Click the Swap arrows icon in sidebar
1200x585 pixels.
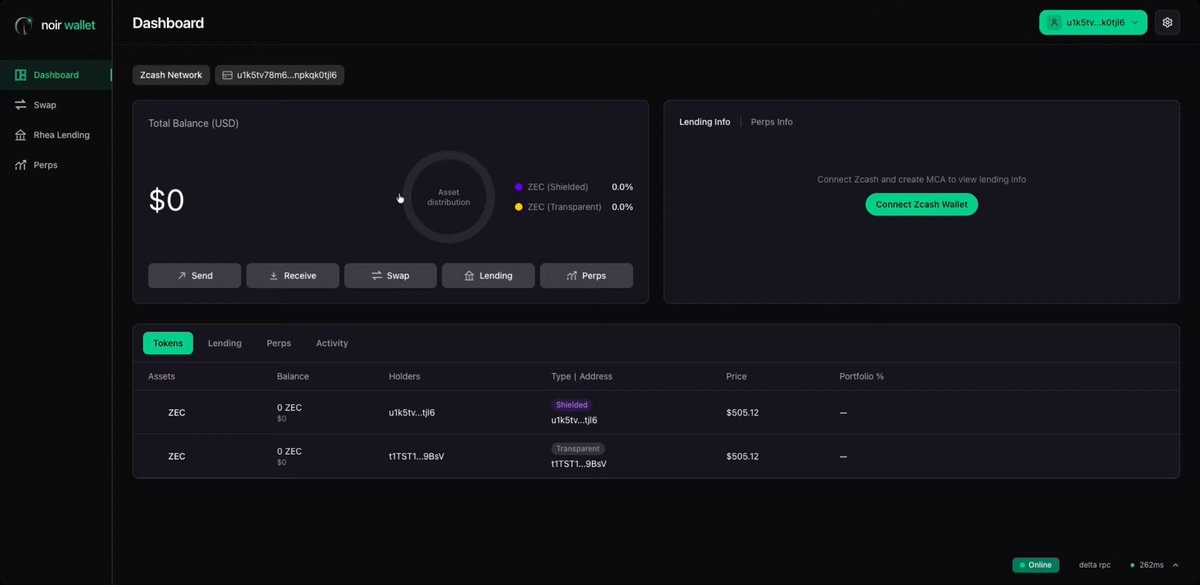pos(21,105)
